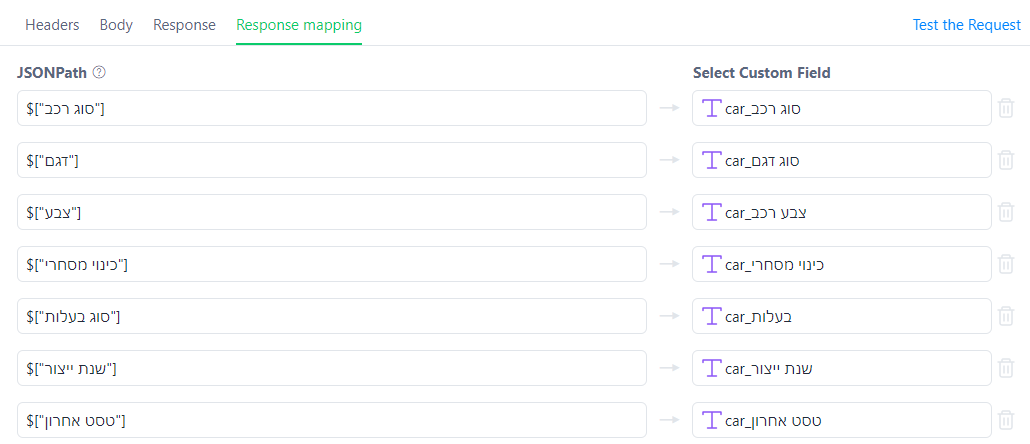Select the Response mapping tab
1030x444 pixels.
299,25
